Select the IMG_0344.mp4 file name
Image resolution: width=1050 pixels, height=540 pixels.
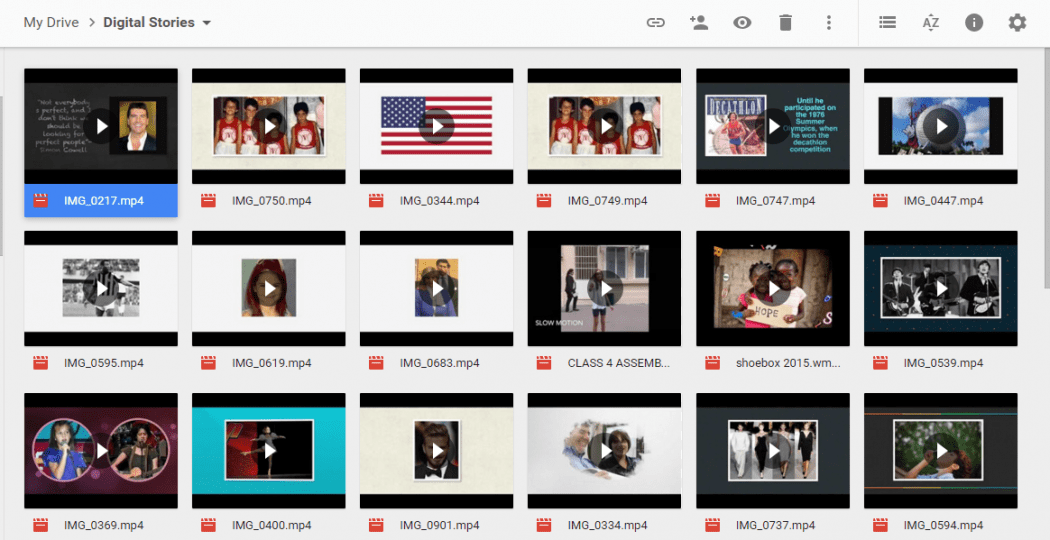[439, 200]
